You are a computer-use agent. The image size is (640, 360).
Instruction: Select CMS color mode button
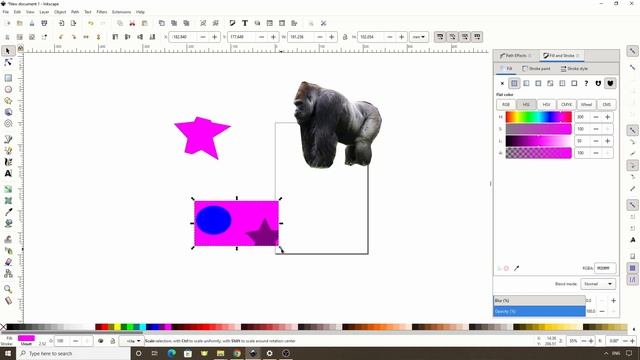tap(606, 104)
